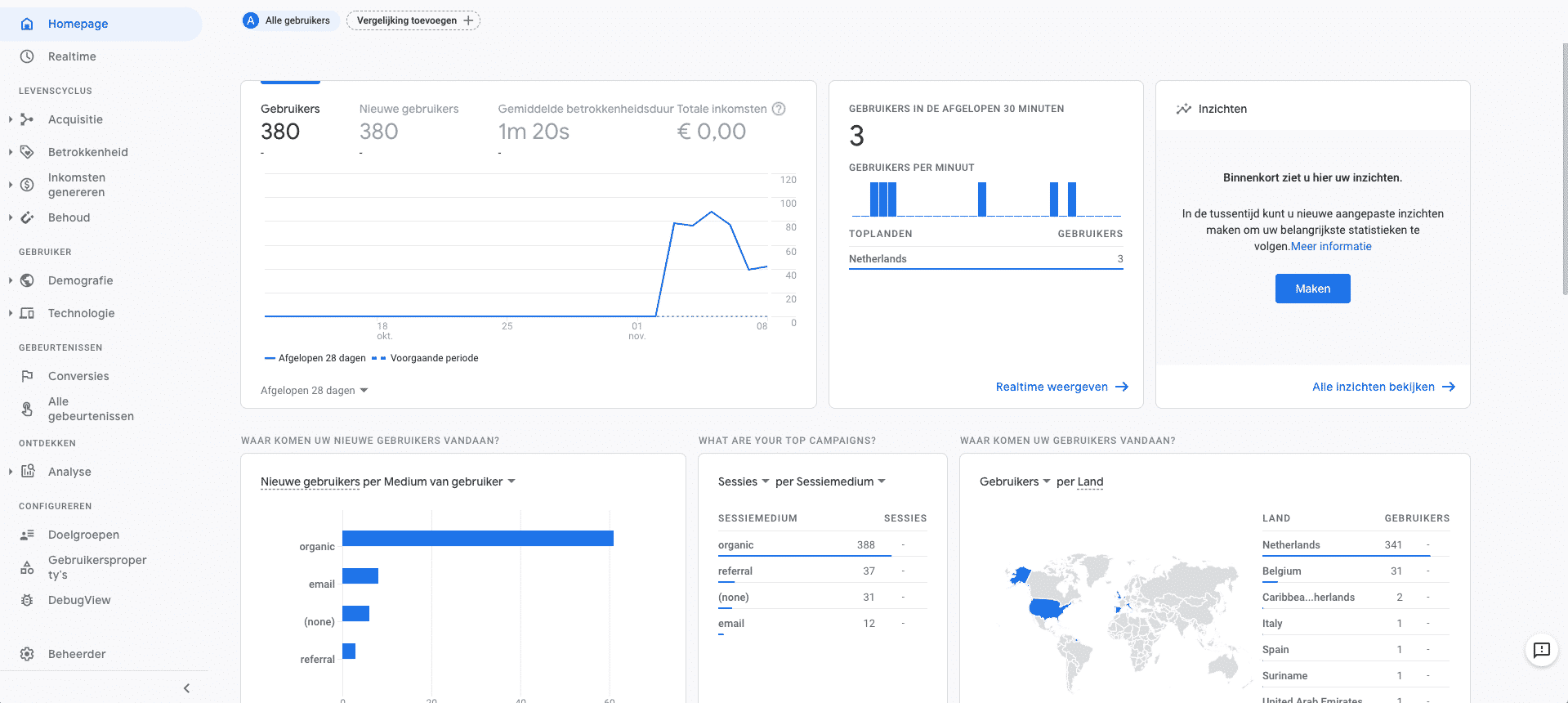
Task: Click the organic bar in the bar chart
Action: point(478,538)
